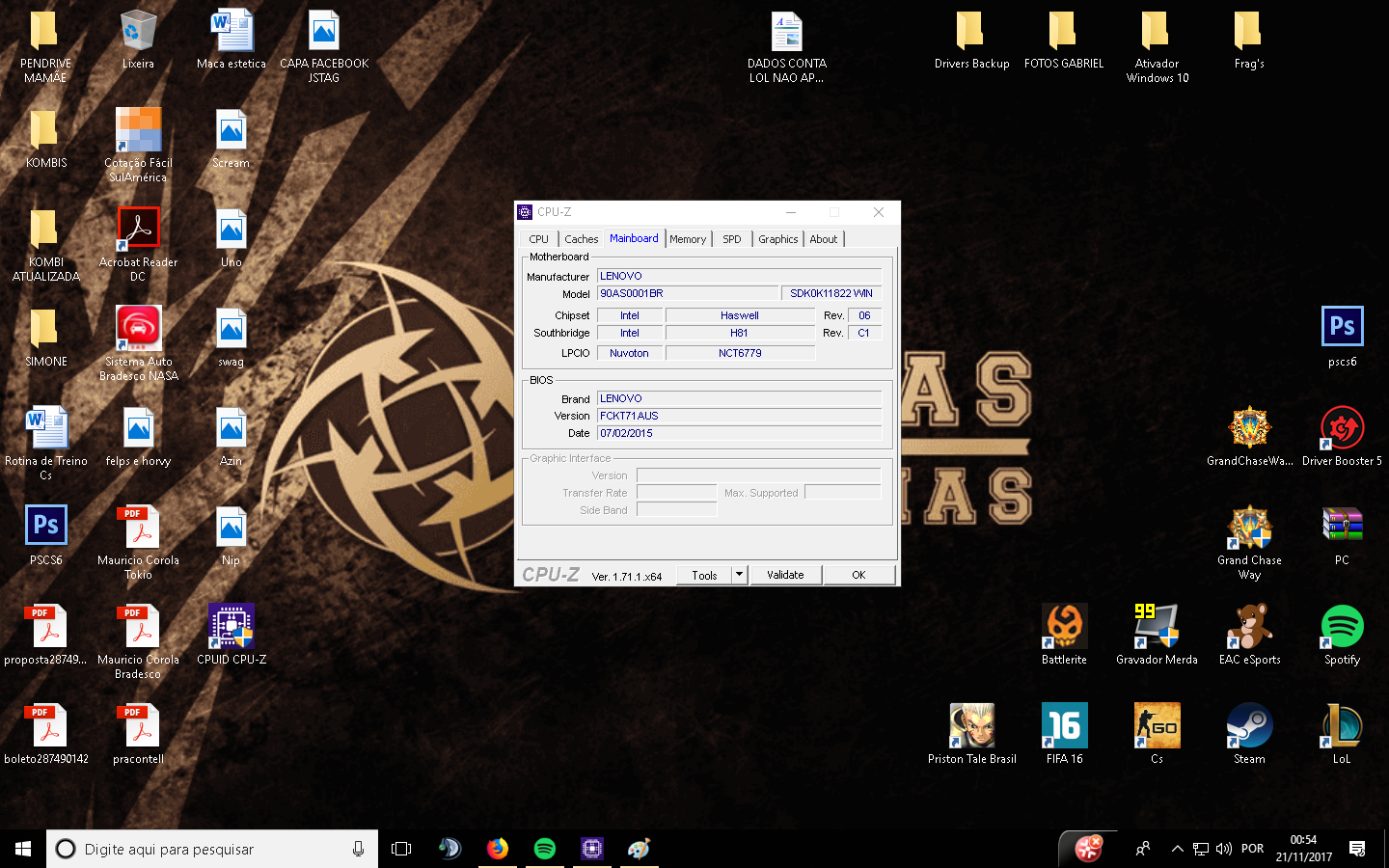Select the Drivers Backup folder
The width and height of the screenshot is (1389, 868).
coord(971,40)
